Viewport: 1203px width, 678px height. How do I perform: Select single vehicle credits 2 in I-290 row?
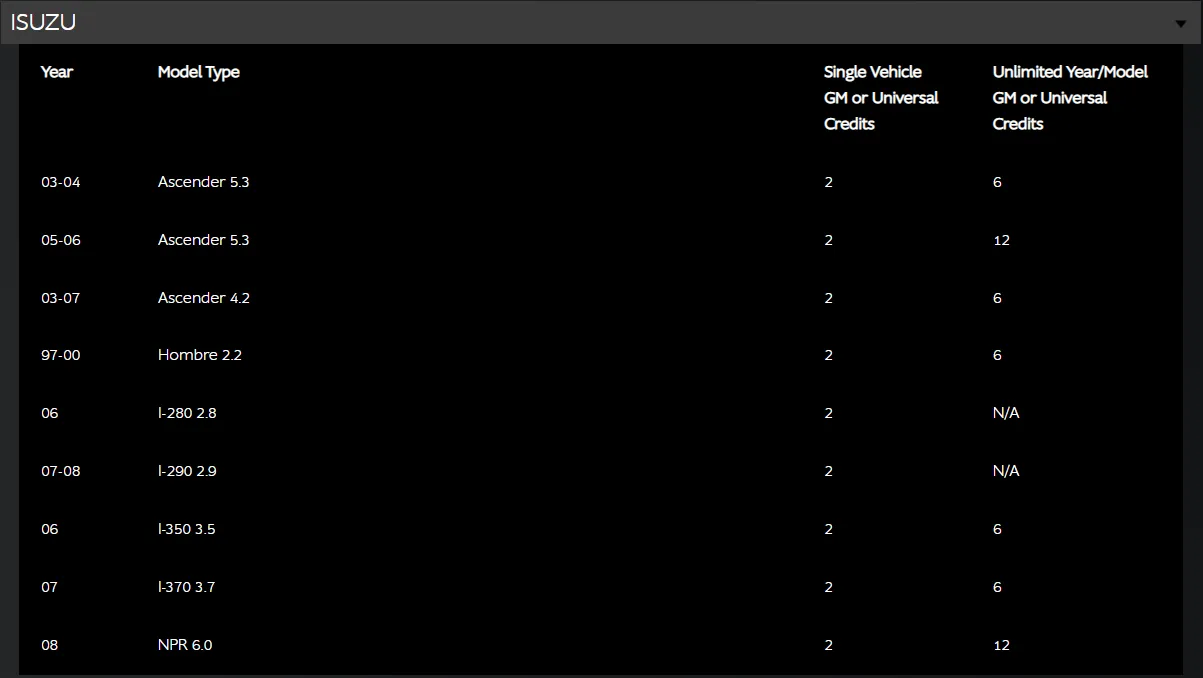pyautogui.click(x=829, y=471)
